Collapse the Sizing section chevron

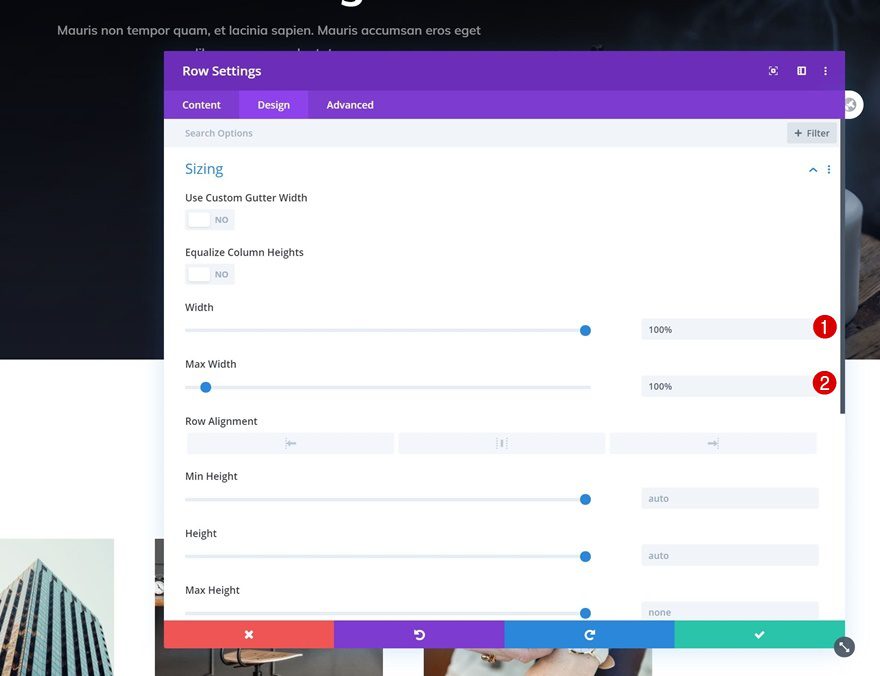(812, 168)
